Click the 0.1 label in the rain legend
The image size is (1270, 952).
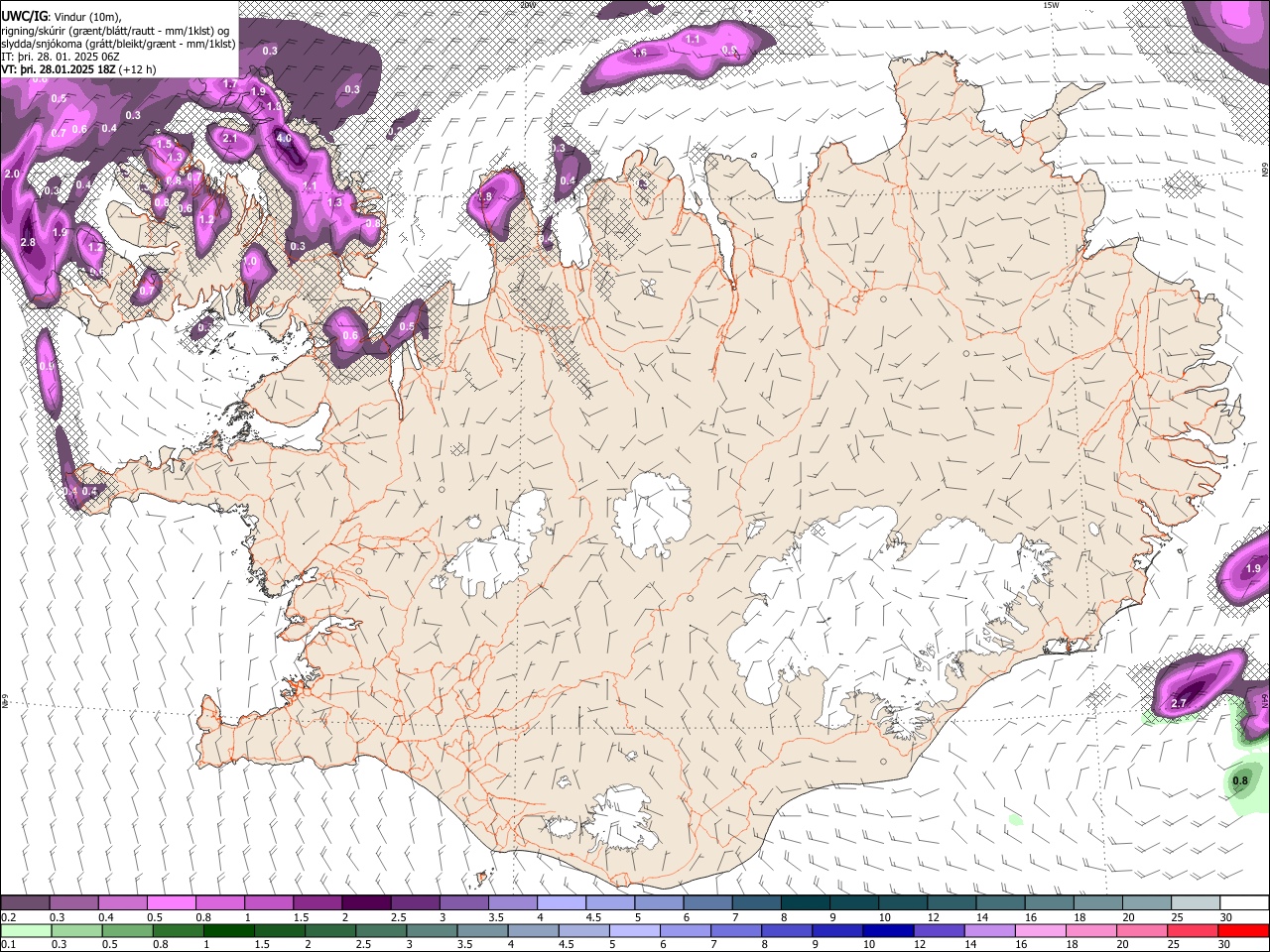click(x=8, y=944)
